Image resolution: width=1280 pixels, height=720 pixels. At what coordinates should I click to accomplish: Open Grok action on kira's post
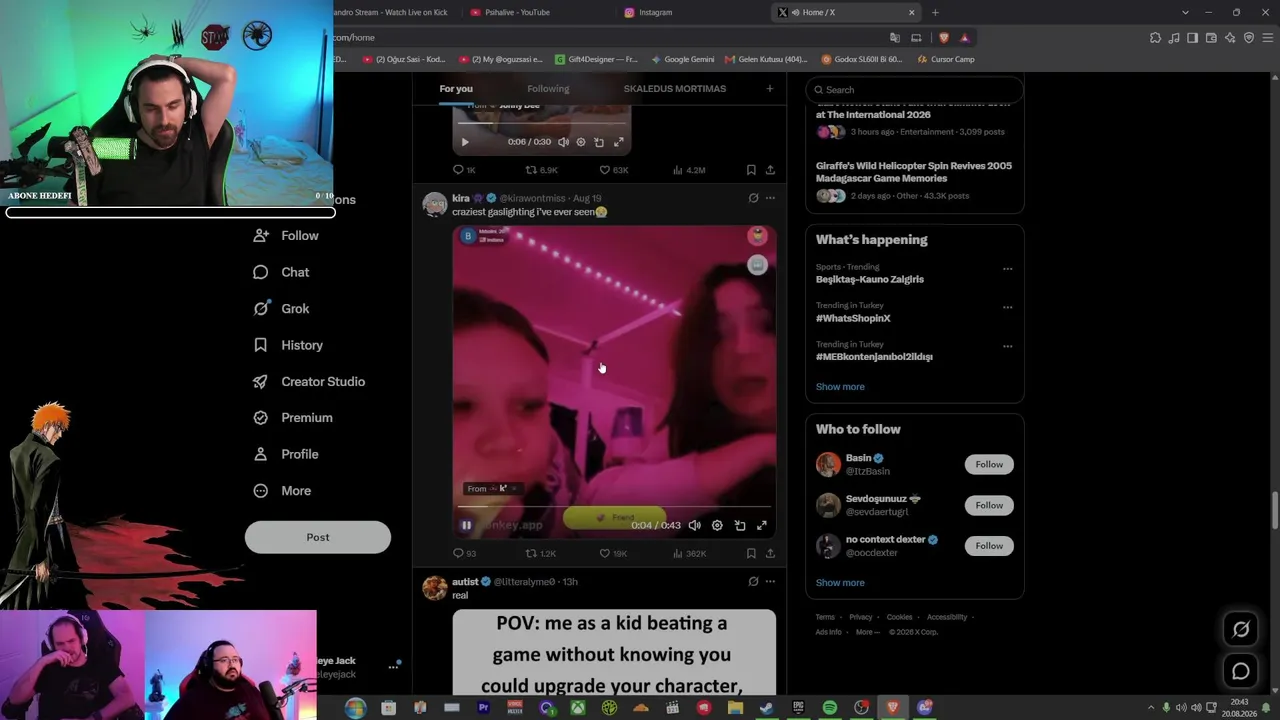click(753, 198)
